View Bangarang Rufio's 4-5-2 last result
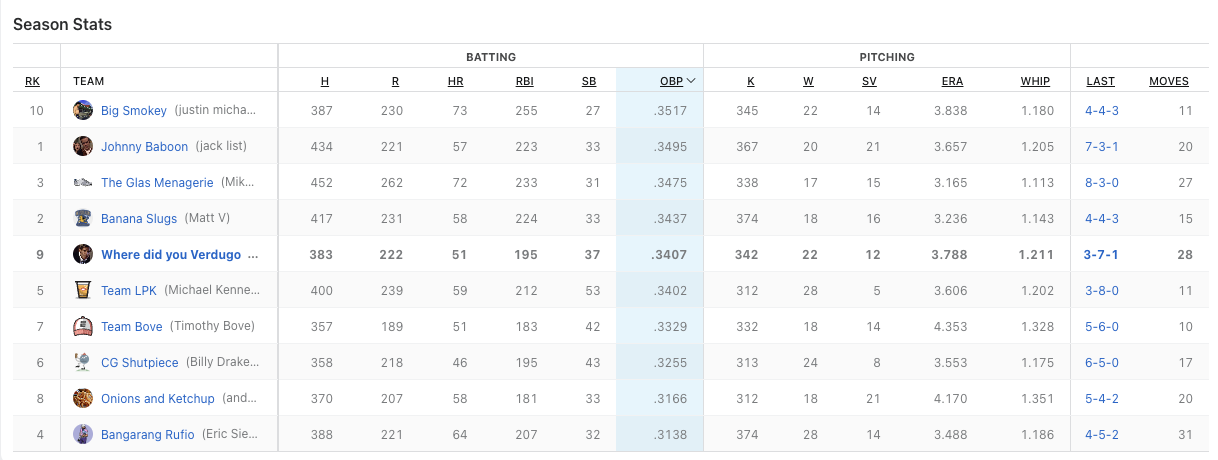Screen dimensions: 1218x460 [x=1101, y=434]
